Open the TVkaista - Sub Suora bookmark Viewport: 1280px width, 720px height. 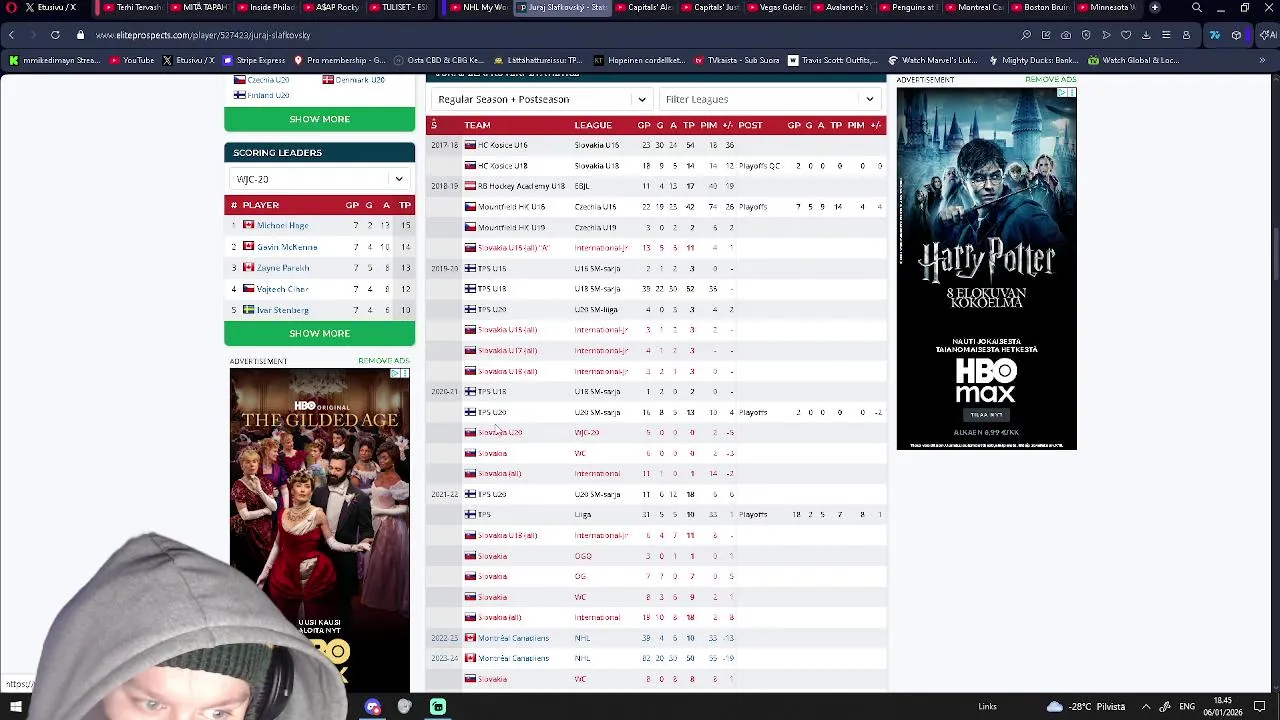738,60
